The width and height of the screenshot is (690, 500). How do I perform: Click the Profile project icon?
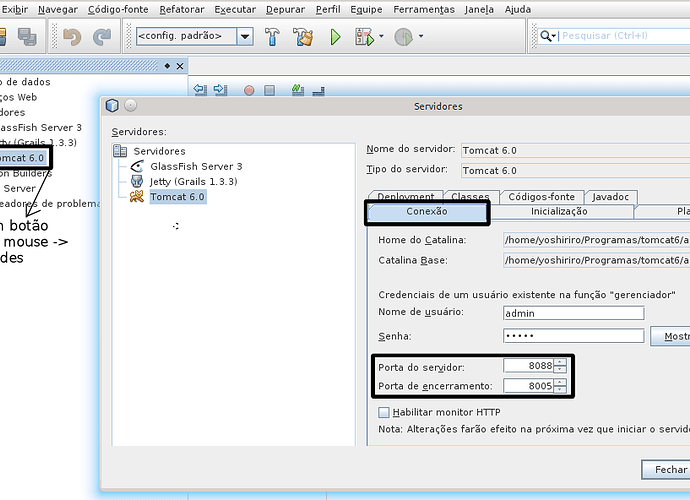tap(403, 37)
